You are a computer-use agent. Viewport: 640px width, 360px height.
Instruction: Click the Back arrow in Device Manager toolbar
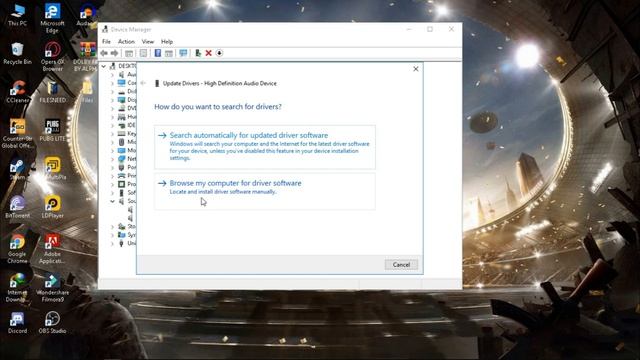click(x=104, y=53)
